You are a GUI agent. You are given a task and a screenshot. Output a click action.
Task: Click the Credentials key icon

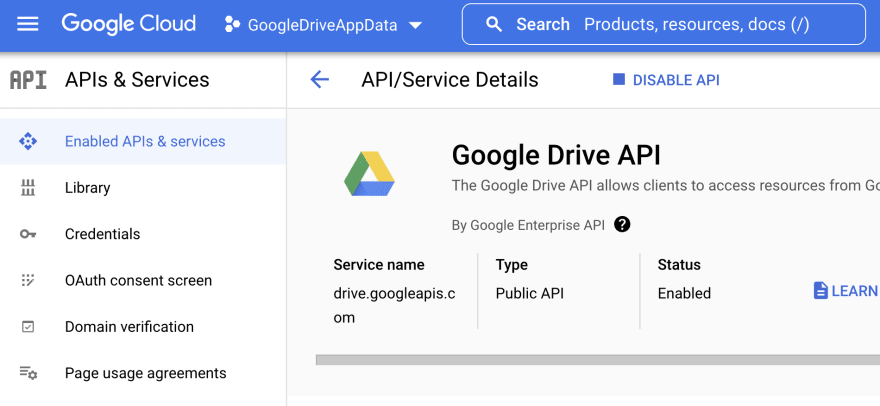coord(28,234)
